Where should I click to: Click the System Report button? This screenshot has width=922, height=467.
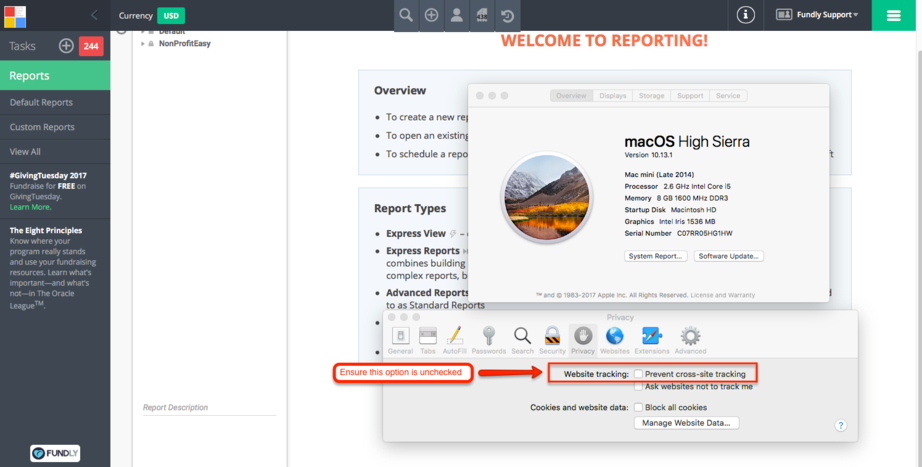[x=656, y=256]
